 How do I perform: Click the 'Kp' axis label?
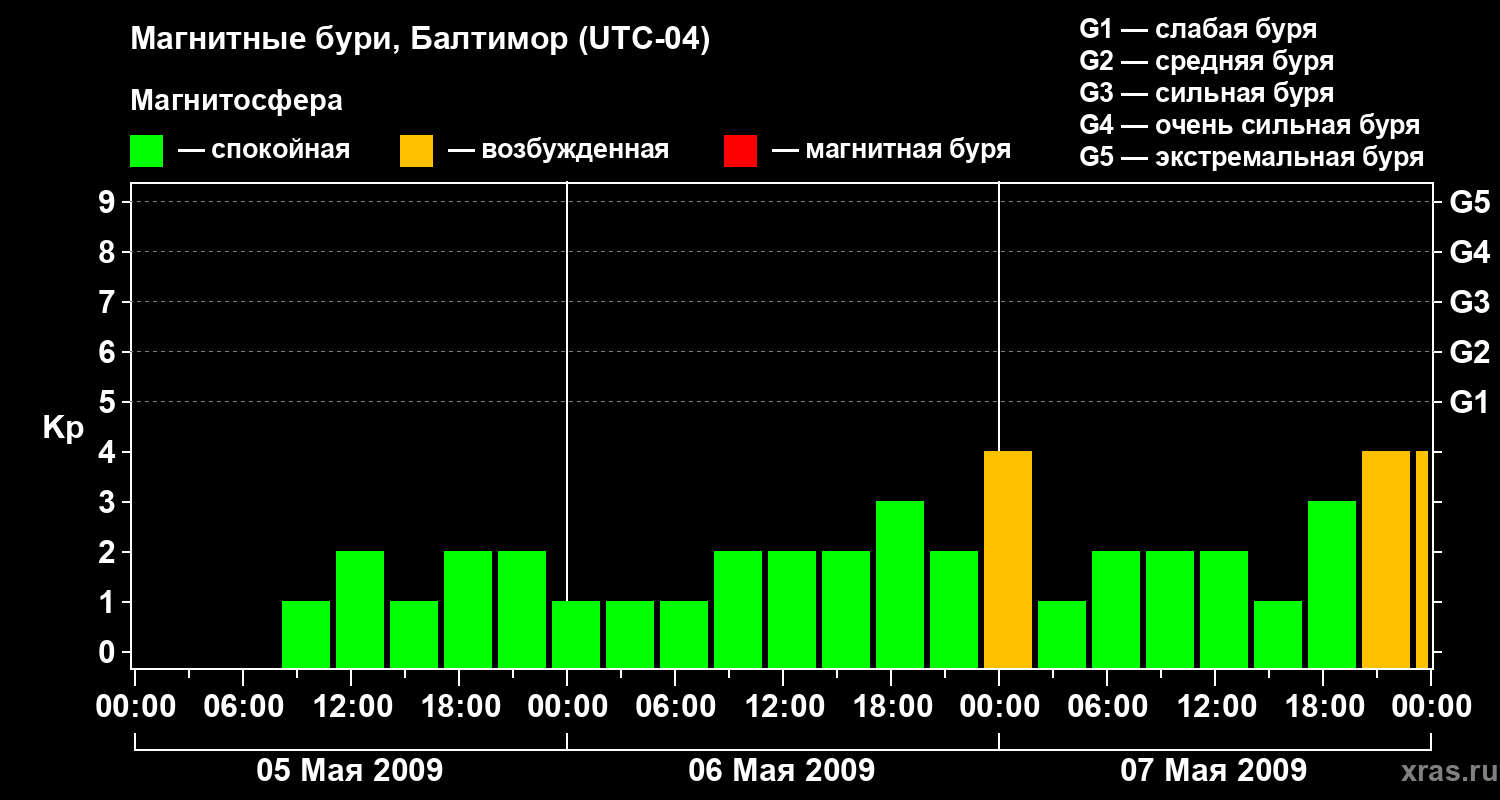(63, 428)
